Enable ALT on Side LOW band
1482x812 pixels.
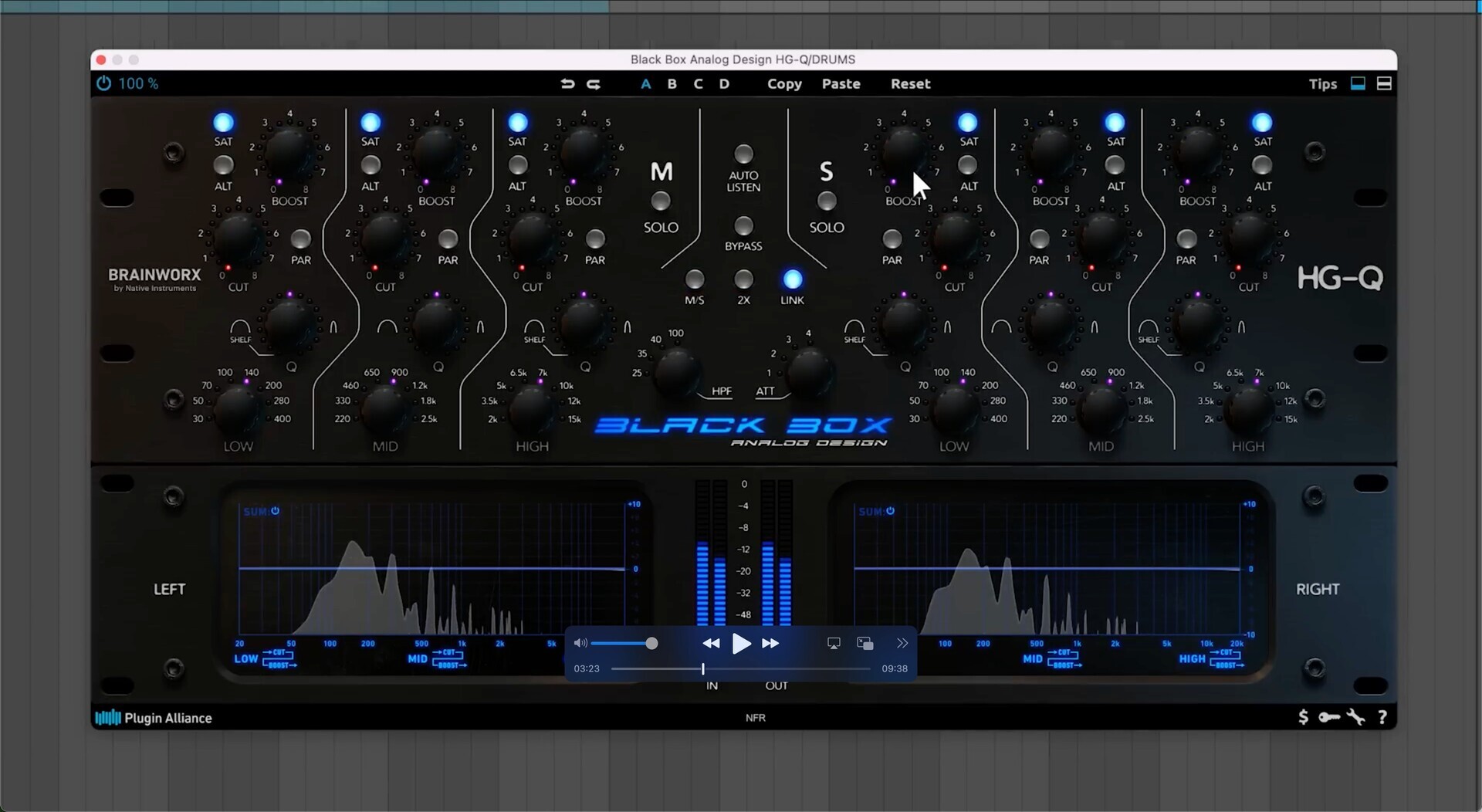(967, 164)
